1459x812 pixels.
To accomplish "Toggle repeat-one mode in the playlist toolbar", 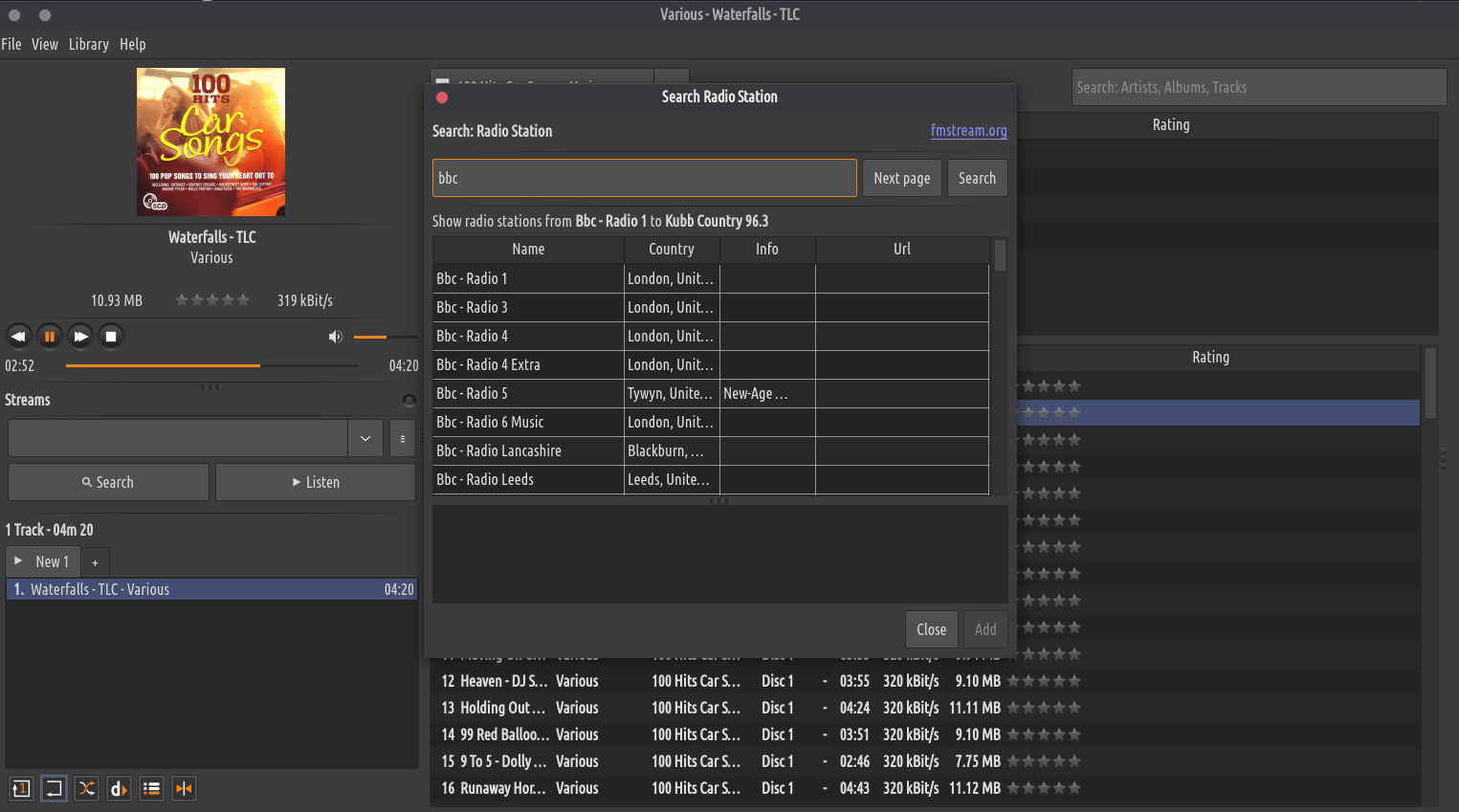I will 21,788.
